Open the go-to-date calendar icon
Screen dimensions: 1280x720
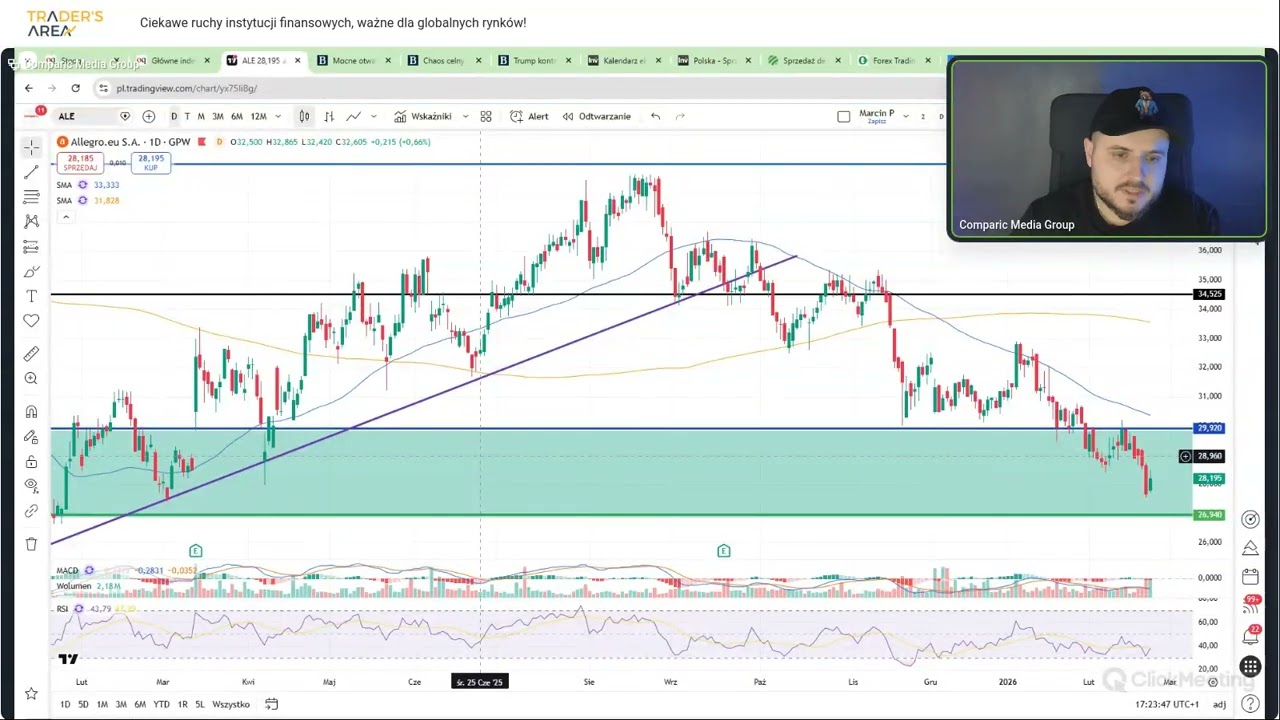[271, 704]
